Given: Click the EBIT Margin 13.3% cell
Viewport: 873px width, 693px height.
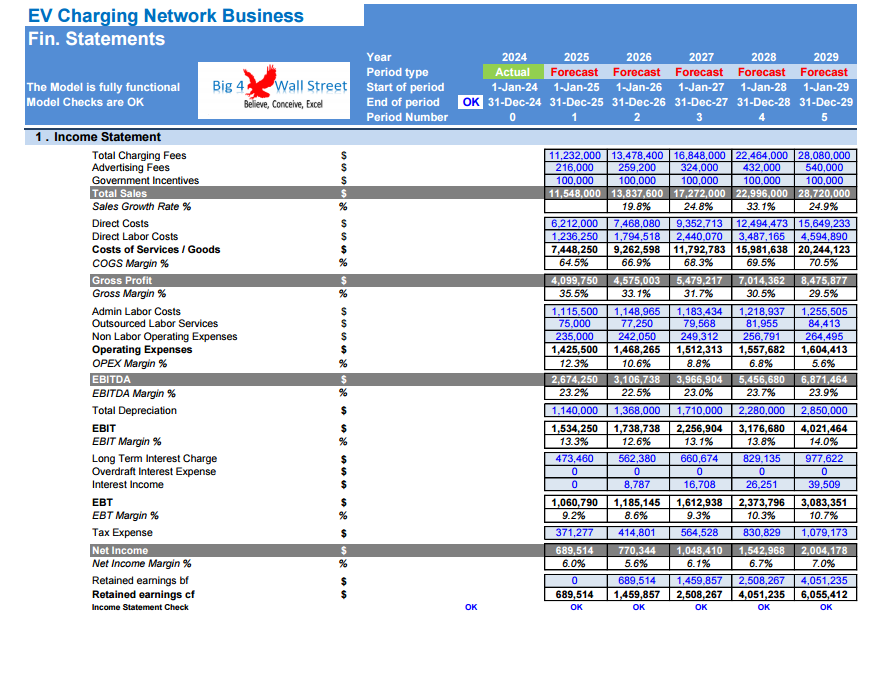Looking at the screenshot, I should [x=575, y=441].
